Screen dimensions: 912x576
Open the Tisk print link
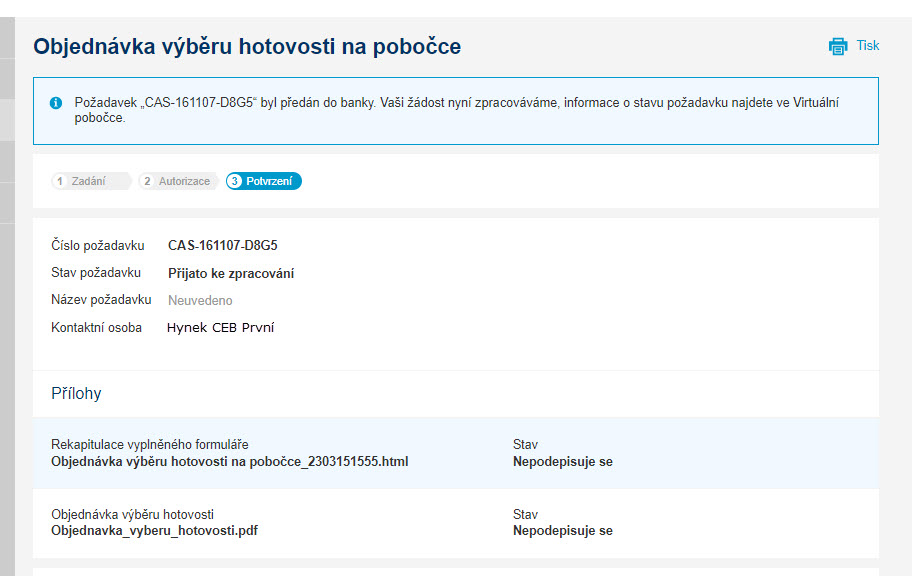[x=867, y=45]
